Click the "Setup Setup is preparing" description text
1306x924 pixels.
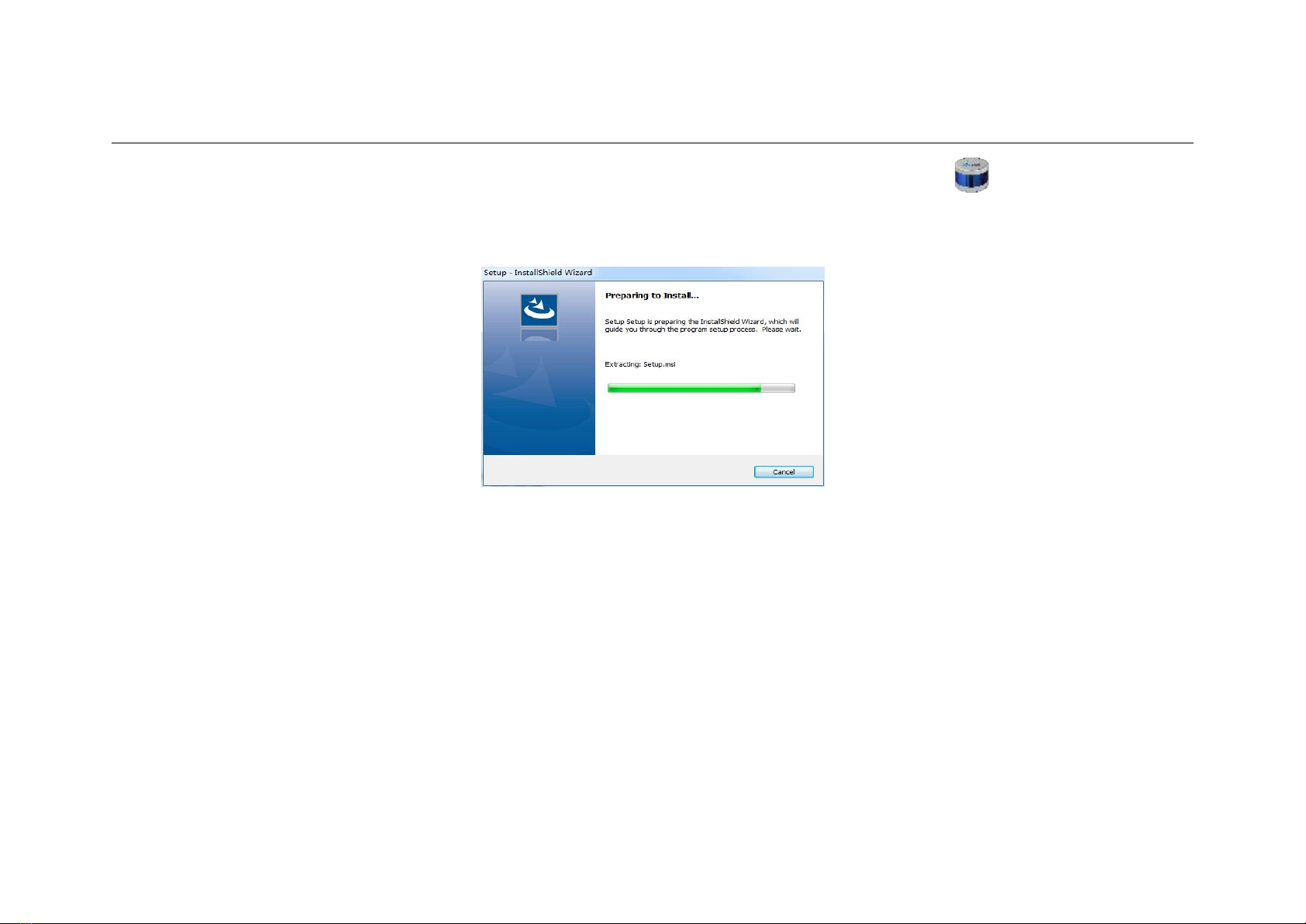pos(703,325)
